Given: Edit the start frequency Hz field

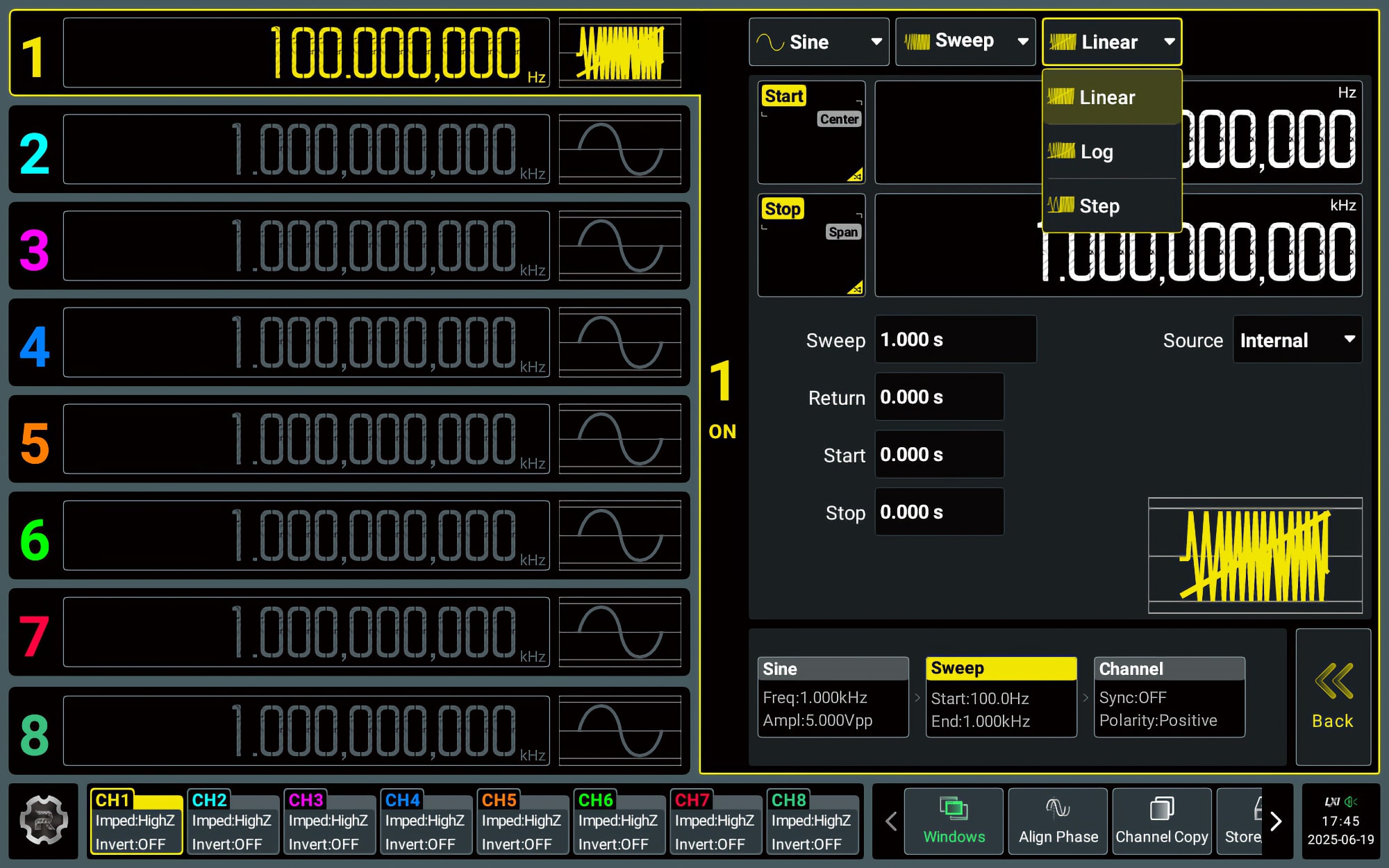Looking at the screenshot, I should pos(1118,132).
